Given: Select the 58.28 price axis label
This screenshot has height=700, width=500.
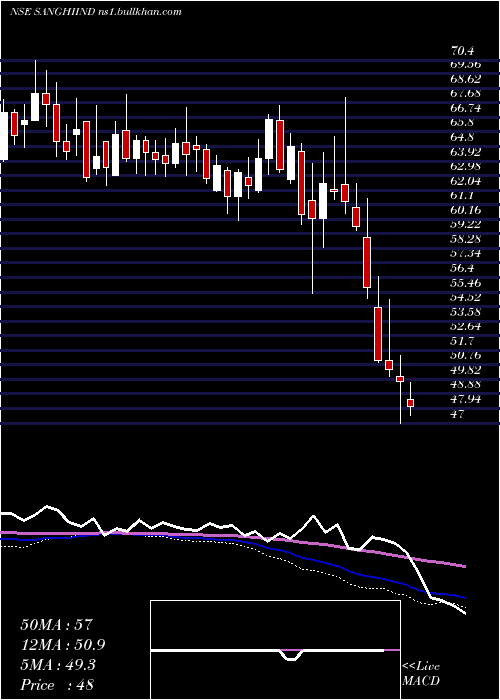Looking at the screenshot, I should (x=466, y=239).
